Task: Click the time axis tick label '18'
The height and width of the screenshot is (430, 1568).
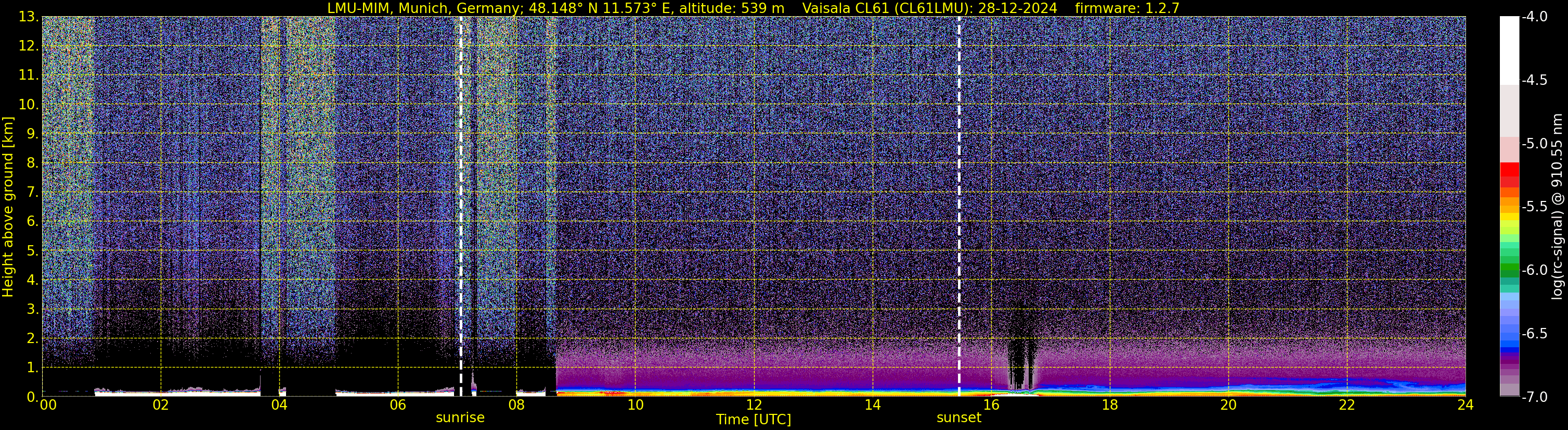Action: [x=1110, y=405]
